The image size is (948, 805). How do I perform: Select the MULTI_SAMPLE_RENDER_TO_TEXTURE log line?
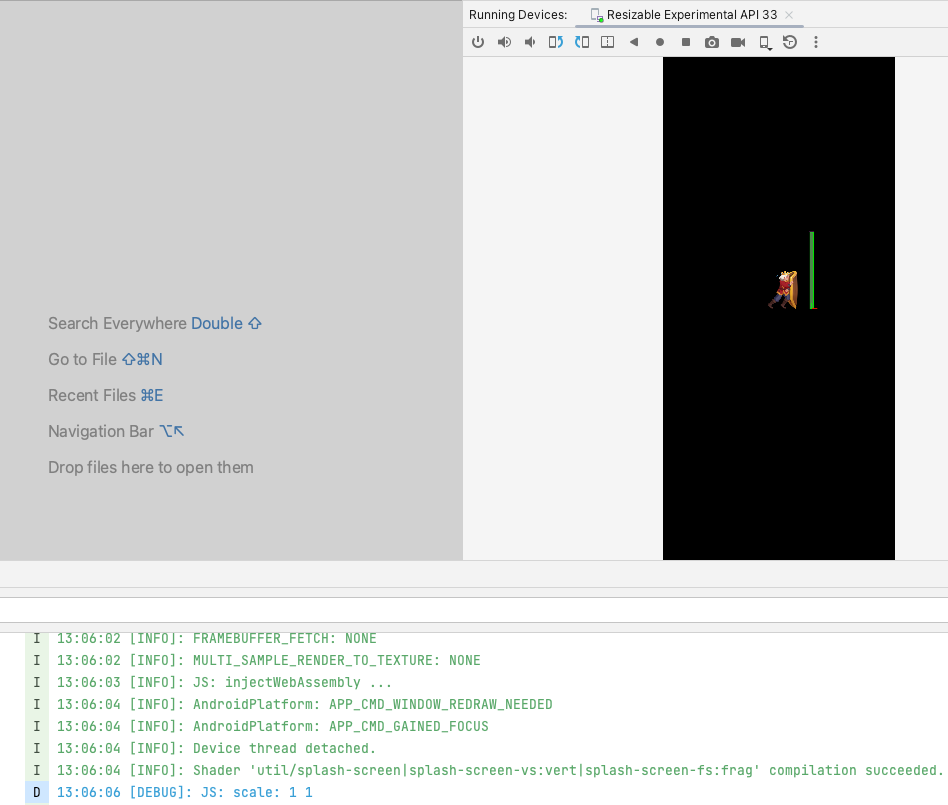[268, 660]
